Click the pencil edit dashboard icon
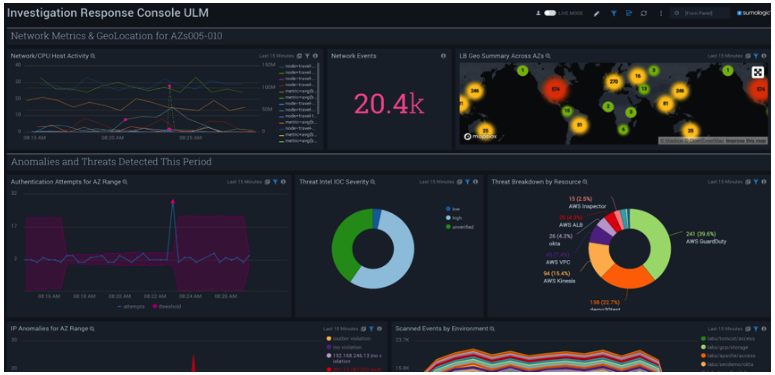775x375 pixels. pos(596,13)
